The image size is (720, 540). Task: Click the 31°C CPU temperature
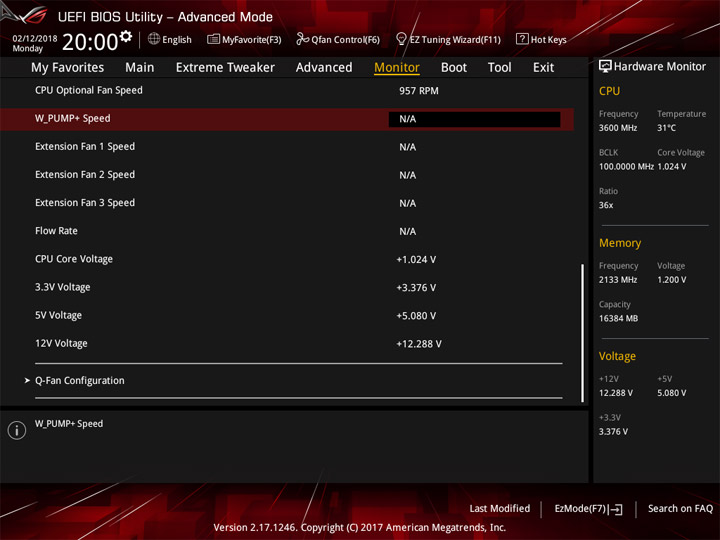tap(666, 128)
